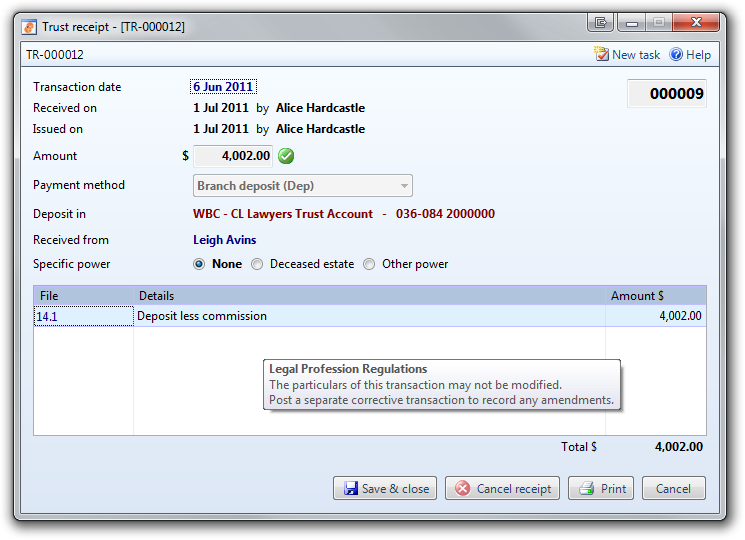Click the printer icon on Print button
The height and width of the screenshot is (540, 745).
pyautogui.click(x=587, y=488)
